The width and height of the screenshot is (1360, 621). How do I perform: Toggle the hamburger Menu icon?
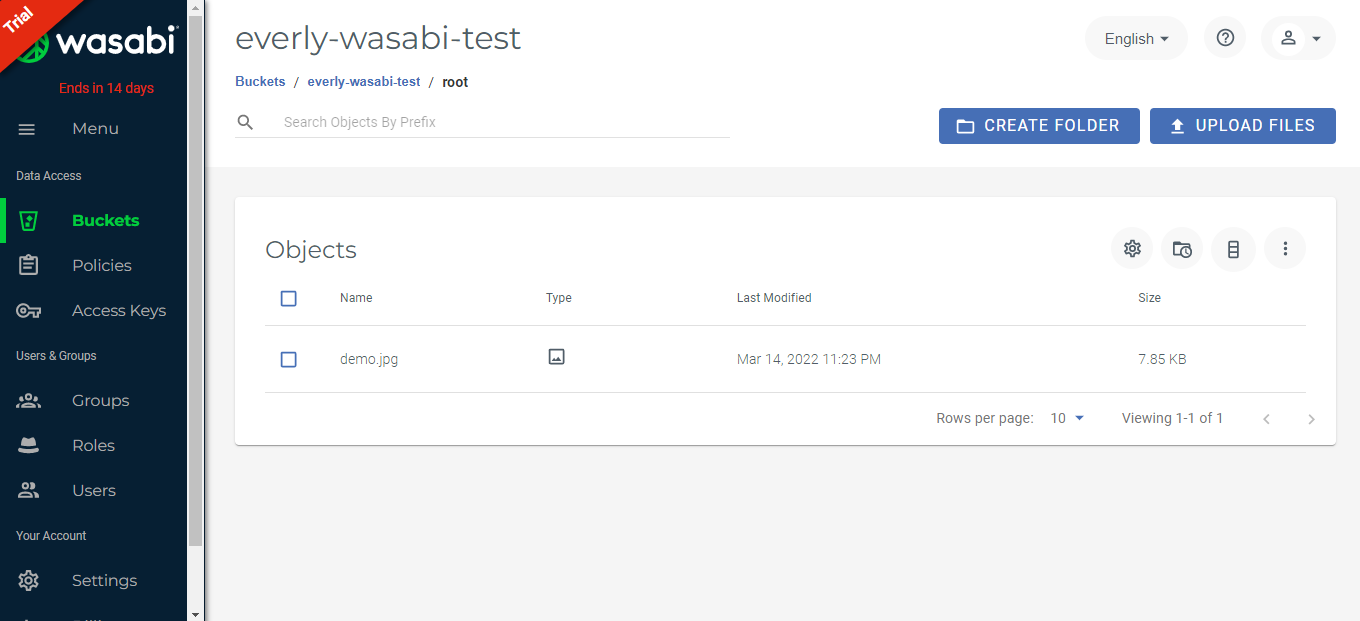pyautogui.click(x=26, y=129)
